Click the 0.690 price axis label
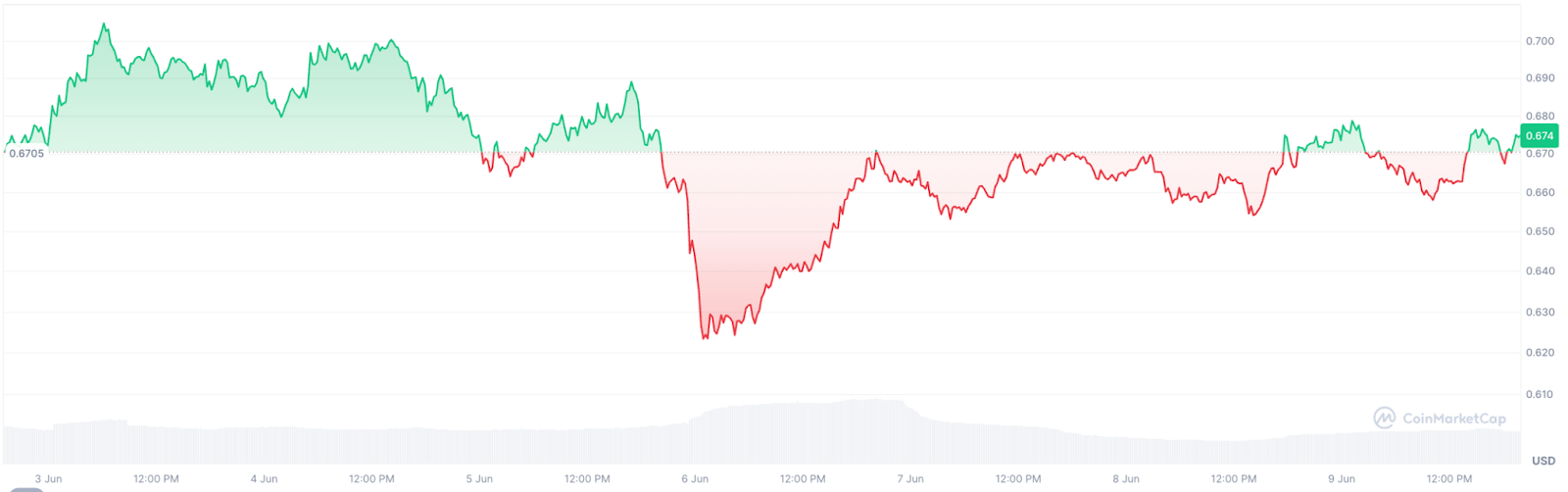1568x492 pixels. click(1540, 78)
